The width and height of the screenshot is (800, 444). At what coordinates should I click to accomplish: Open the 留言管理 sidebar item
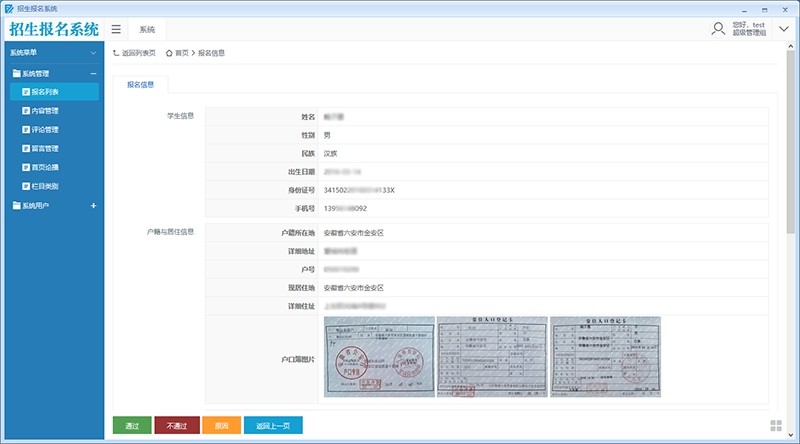[x=40, y=149]
